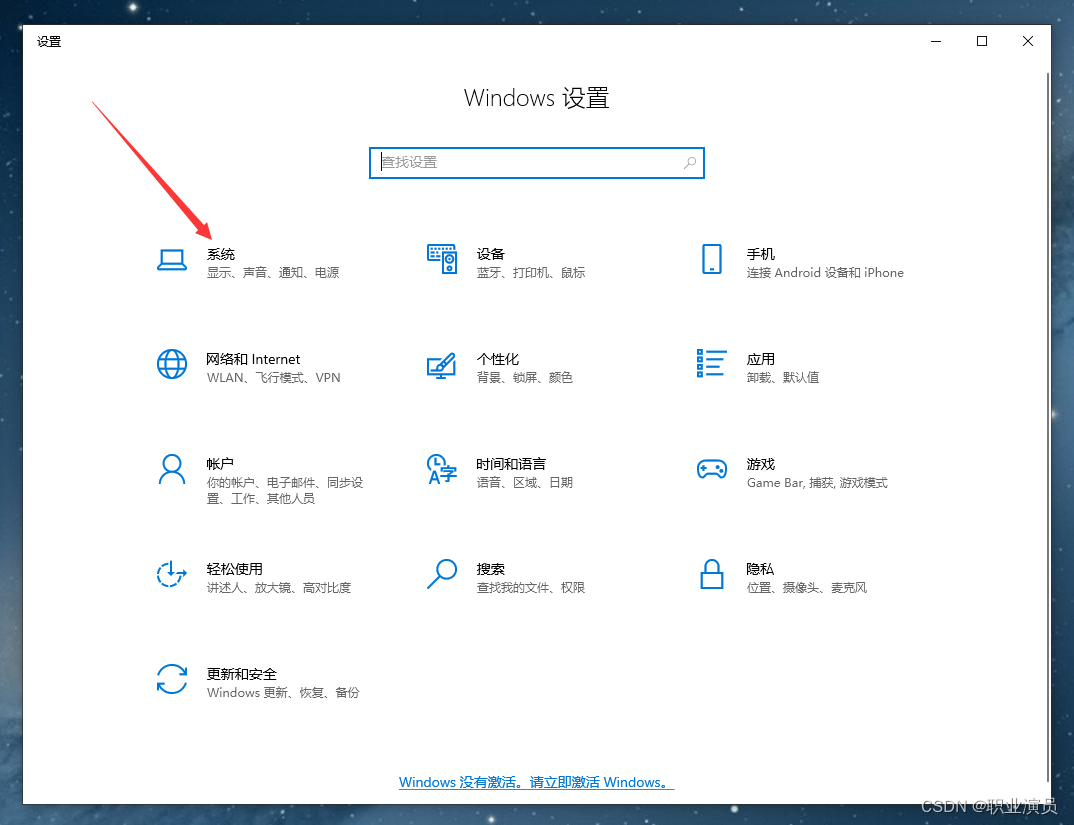
Task: Click description 查找我的文件、权限
Action: (531, 587)
